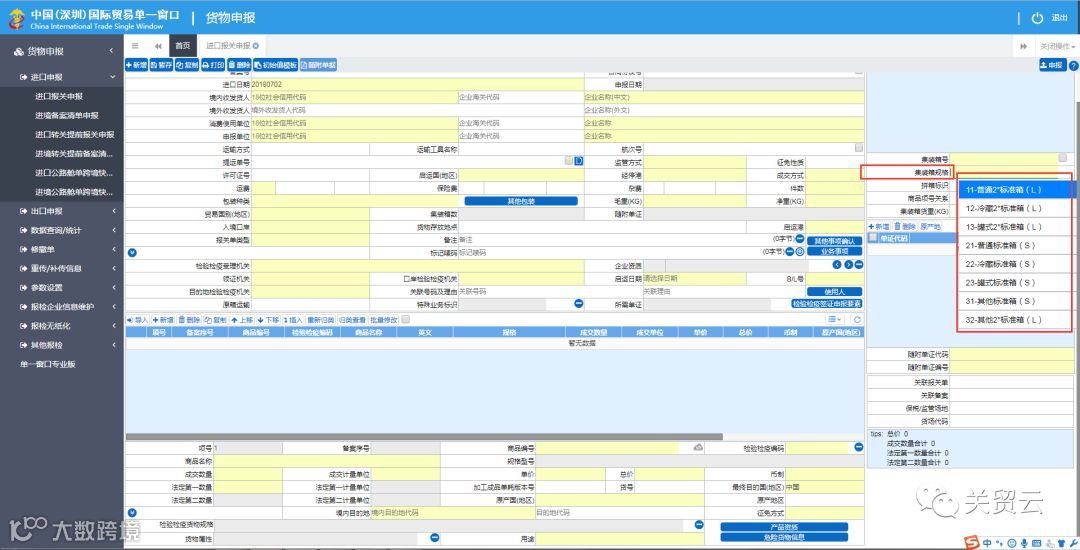The image size is (1080, 550).
Task: Choose 23-罐式标准箱 (S) from the list
Action: pos(1014,282)
